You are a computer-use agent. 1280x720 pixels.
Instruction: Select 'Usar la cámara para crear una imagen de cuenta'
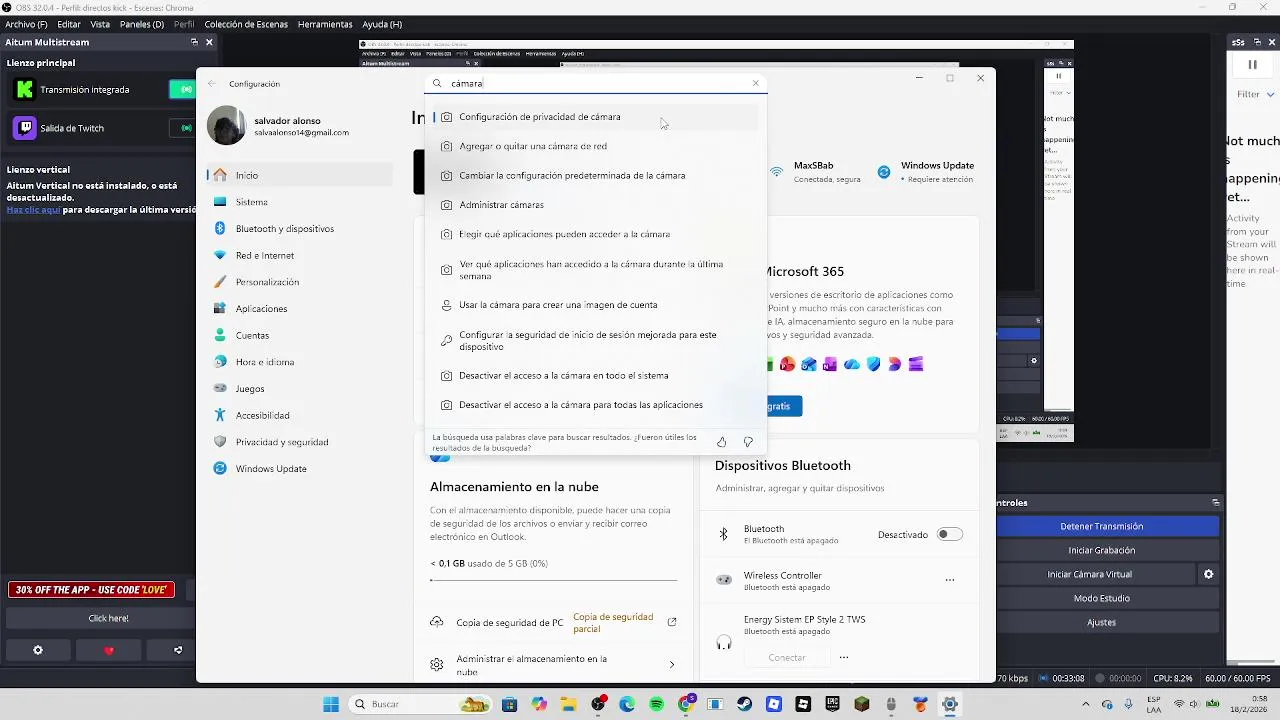[x=595, y=305]
